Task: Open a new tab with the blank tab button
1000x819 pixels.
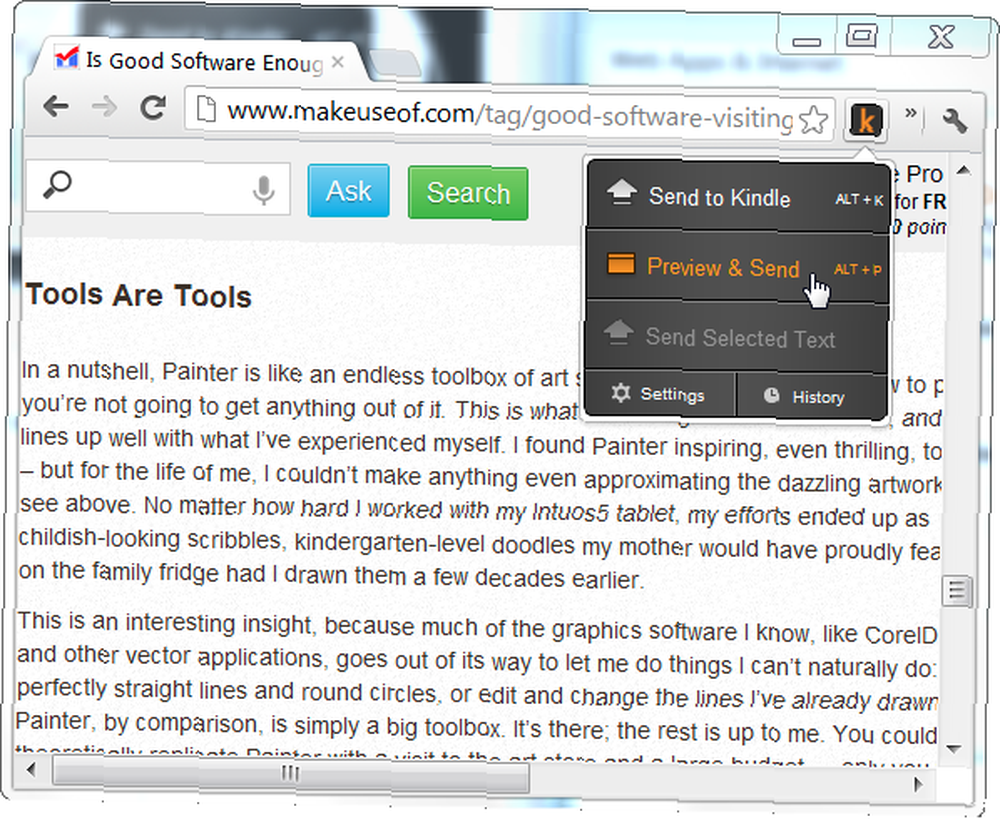Action: click(394, 64)
